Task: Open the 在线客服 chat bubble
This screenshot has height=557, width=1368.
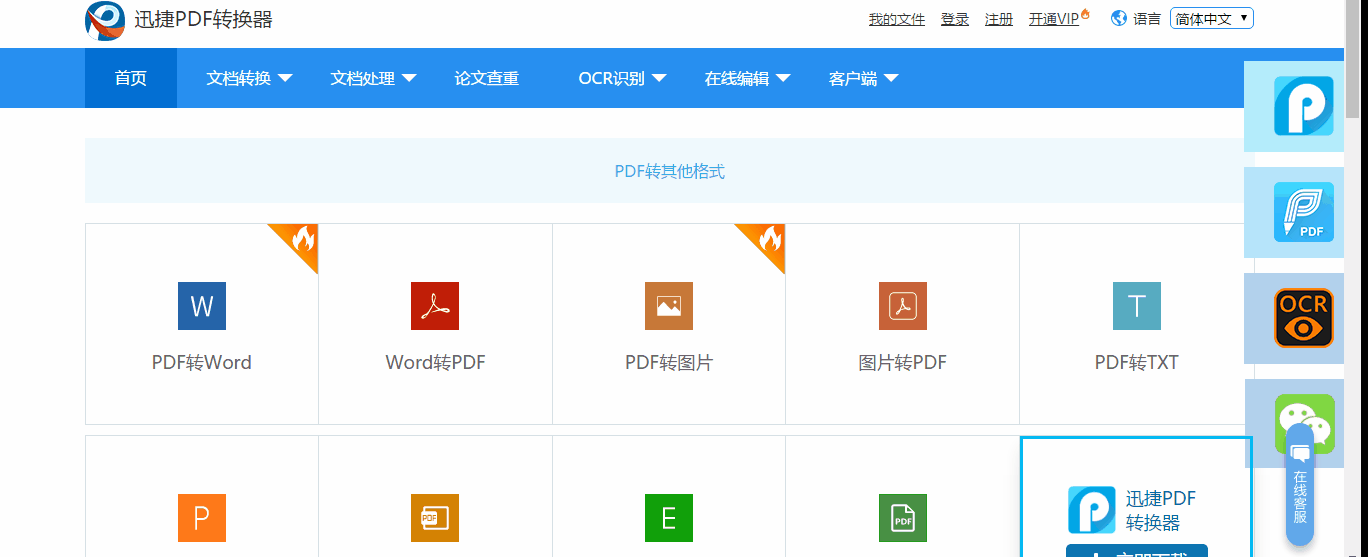Action: tap(1300, 485)
